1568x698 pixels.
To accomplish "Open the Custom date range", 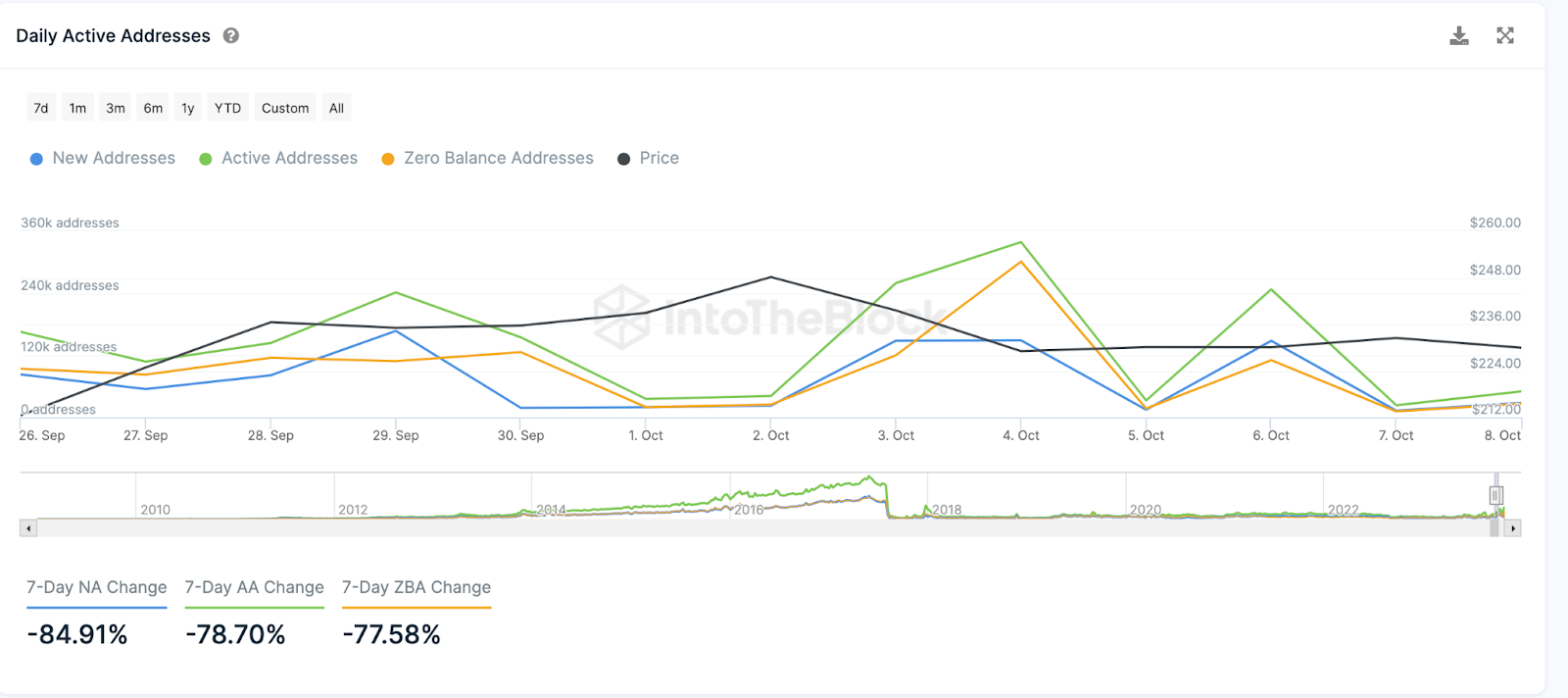I will coord(285,108).
